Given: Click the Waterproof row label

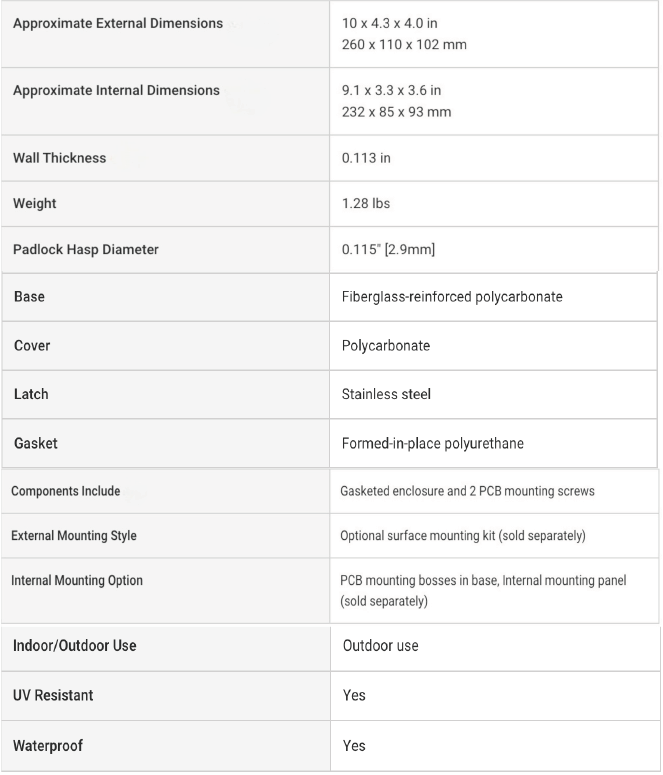Looking at the screenshot, I should tap(49, 746).
